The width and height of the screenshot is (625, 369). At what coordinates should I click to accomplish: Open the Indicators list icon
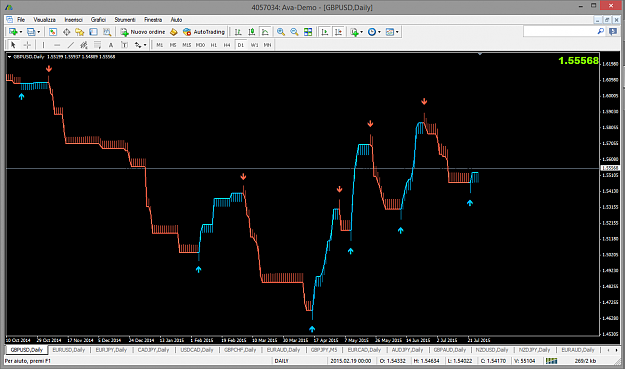coord(354,32)
